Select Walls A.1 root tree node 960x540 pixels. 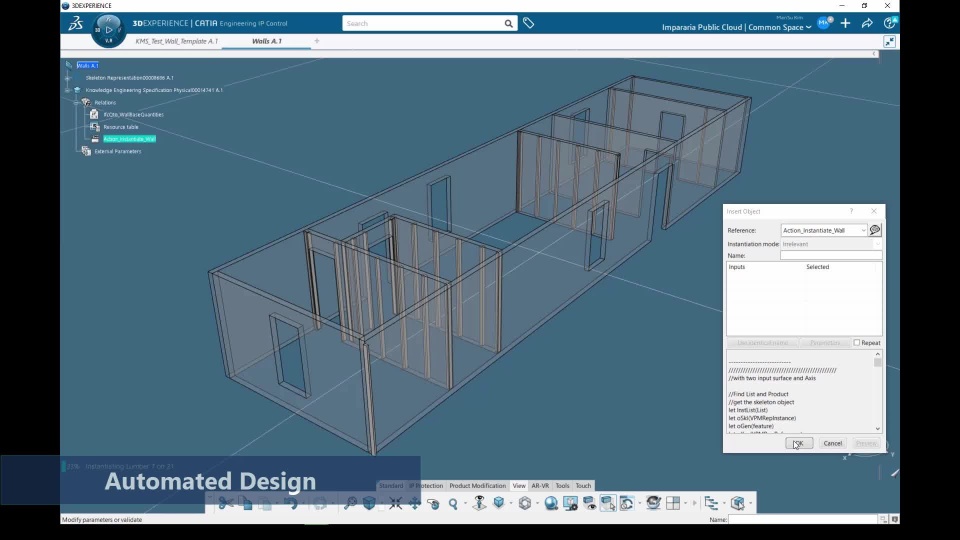pos(88,66)
